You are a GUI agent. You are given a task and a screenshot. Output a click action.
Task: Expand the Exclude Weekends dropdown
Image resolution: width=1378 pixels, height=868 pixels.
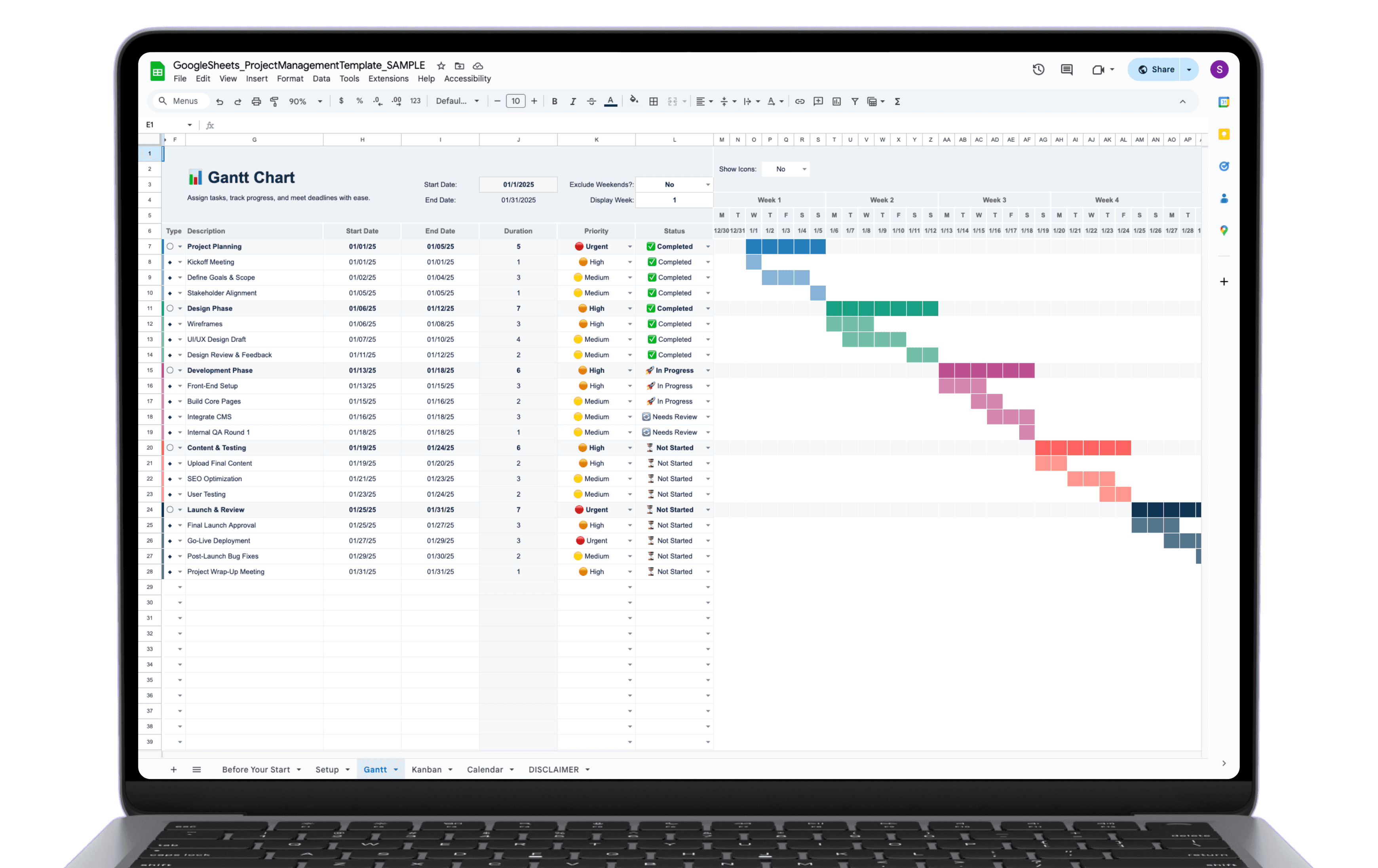(x=707, y=184)
